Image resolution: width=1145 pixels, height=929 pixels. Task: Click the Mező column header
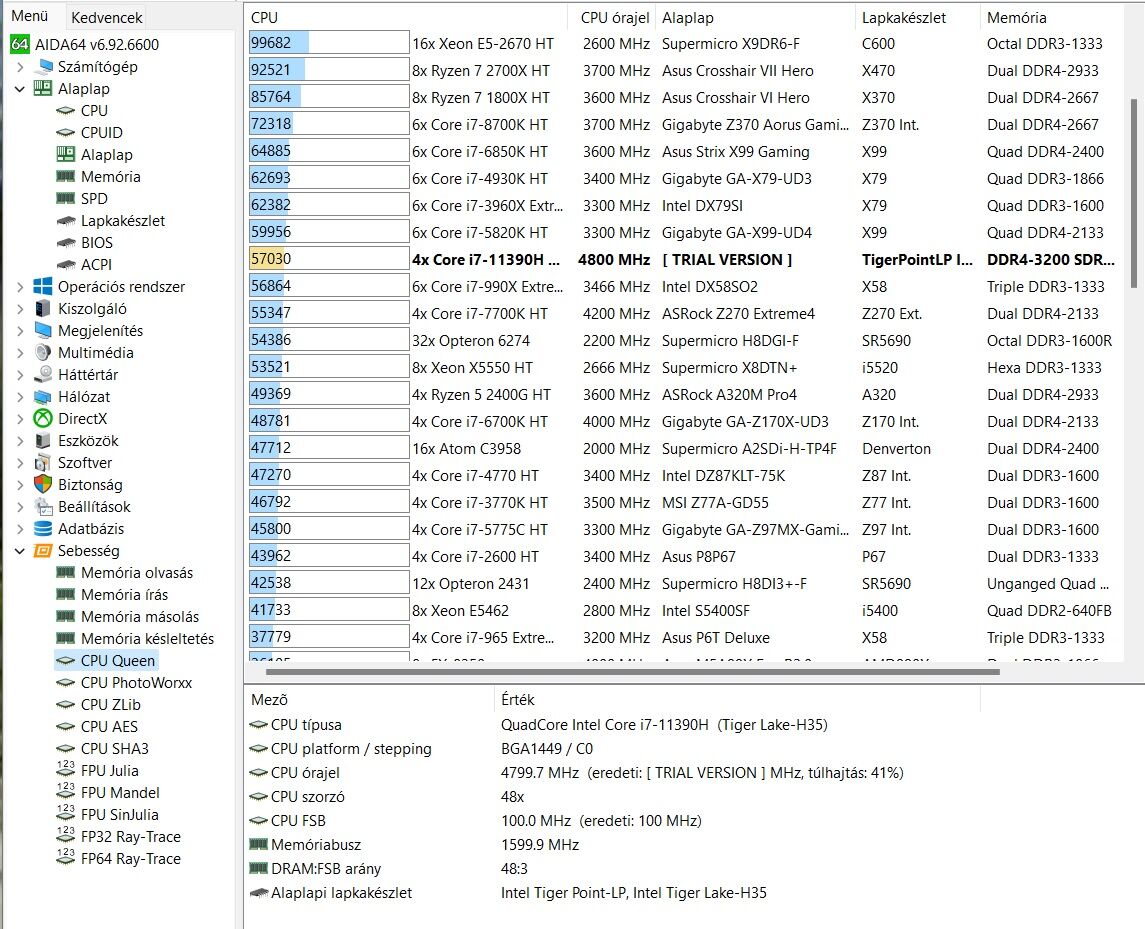click(x=370, y=700)
